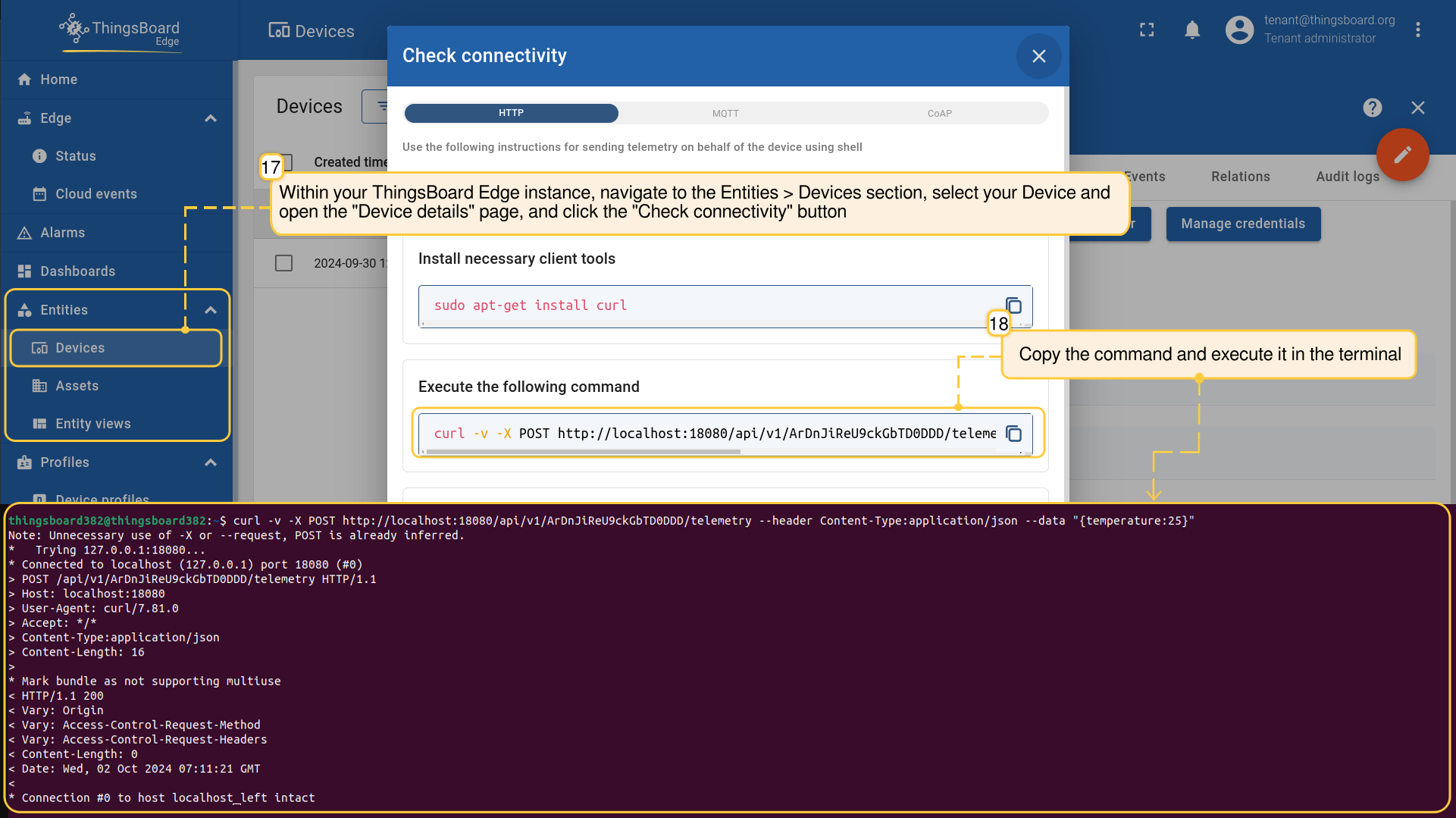The height and width of the screenshot is (818, 1456).
Task: Check the device row checkbox
Action: pyautogui.click(x=283, y=263)
